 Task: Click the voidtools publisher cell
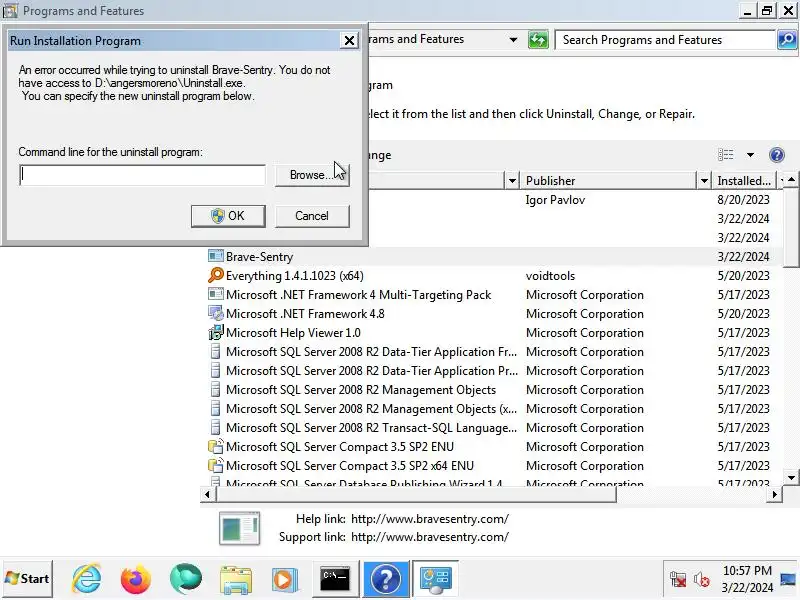point(550,276)
